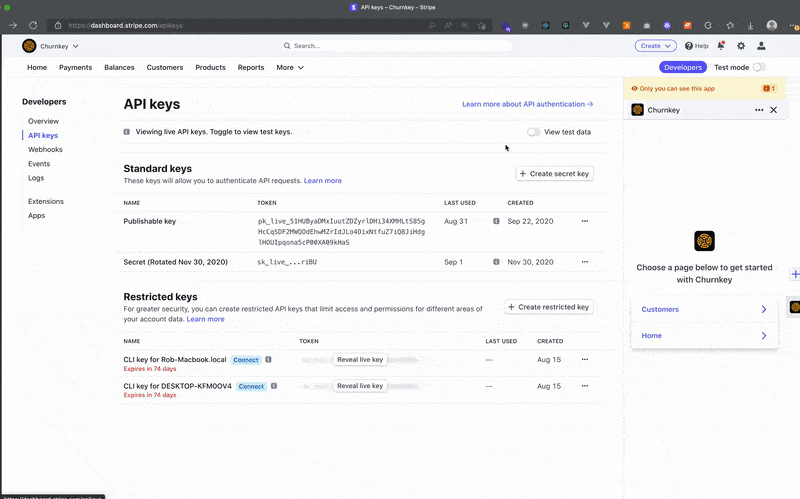Click the Search input field
This screenshot has width=800, height=499.
(400, 45)
